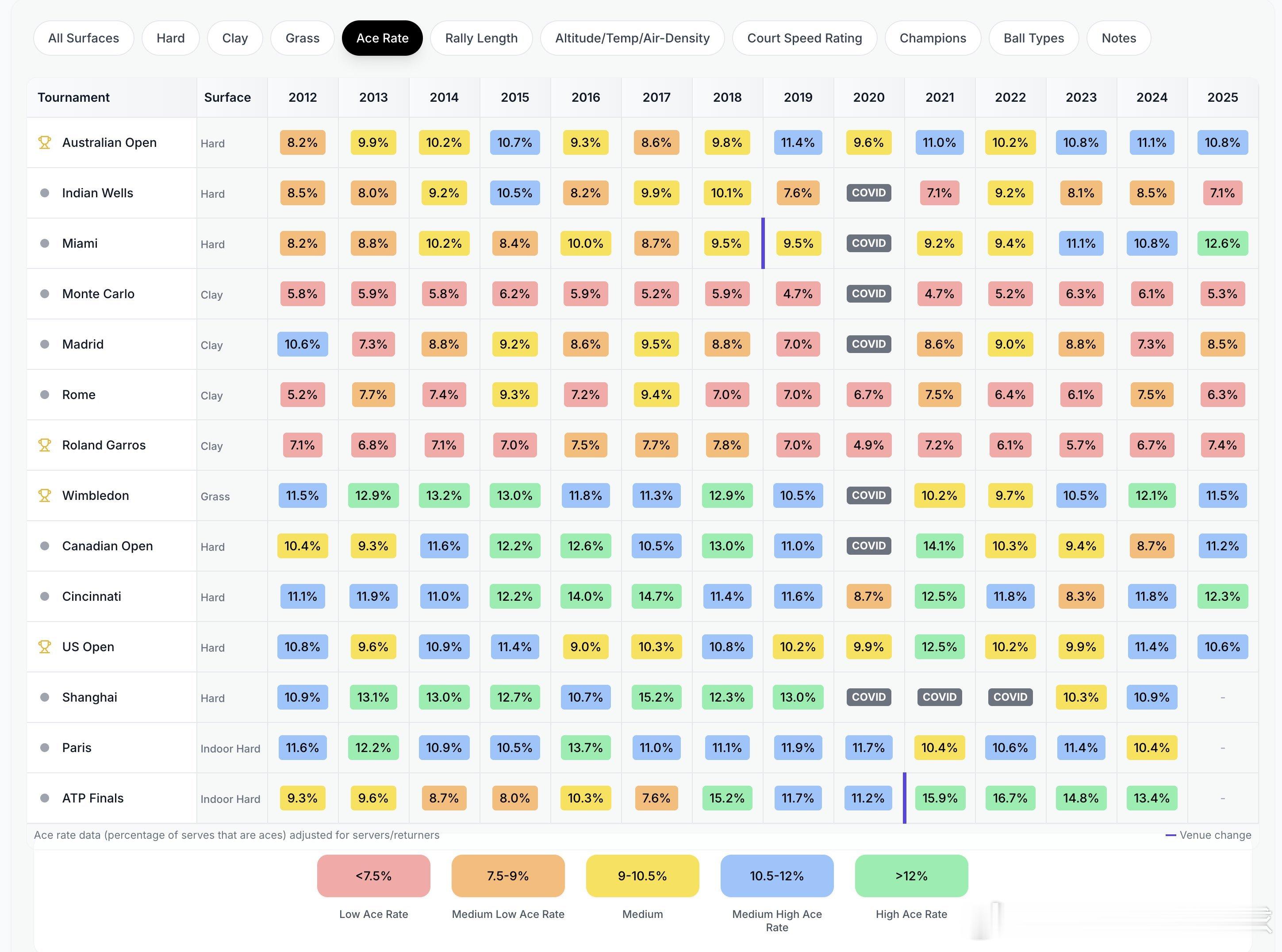Click Shanghai 2017 cell 15.2%
This screenshot has height=952, width=1282.
pyautogui.click(x=656, y=697)
